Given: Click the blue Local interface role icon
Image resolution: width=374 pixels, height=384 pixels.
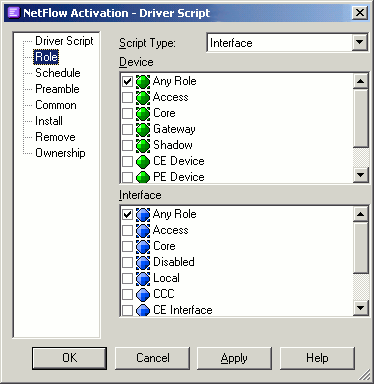Looking at the screenshot, I should (x=143, y=278).
